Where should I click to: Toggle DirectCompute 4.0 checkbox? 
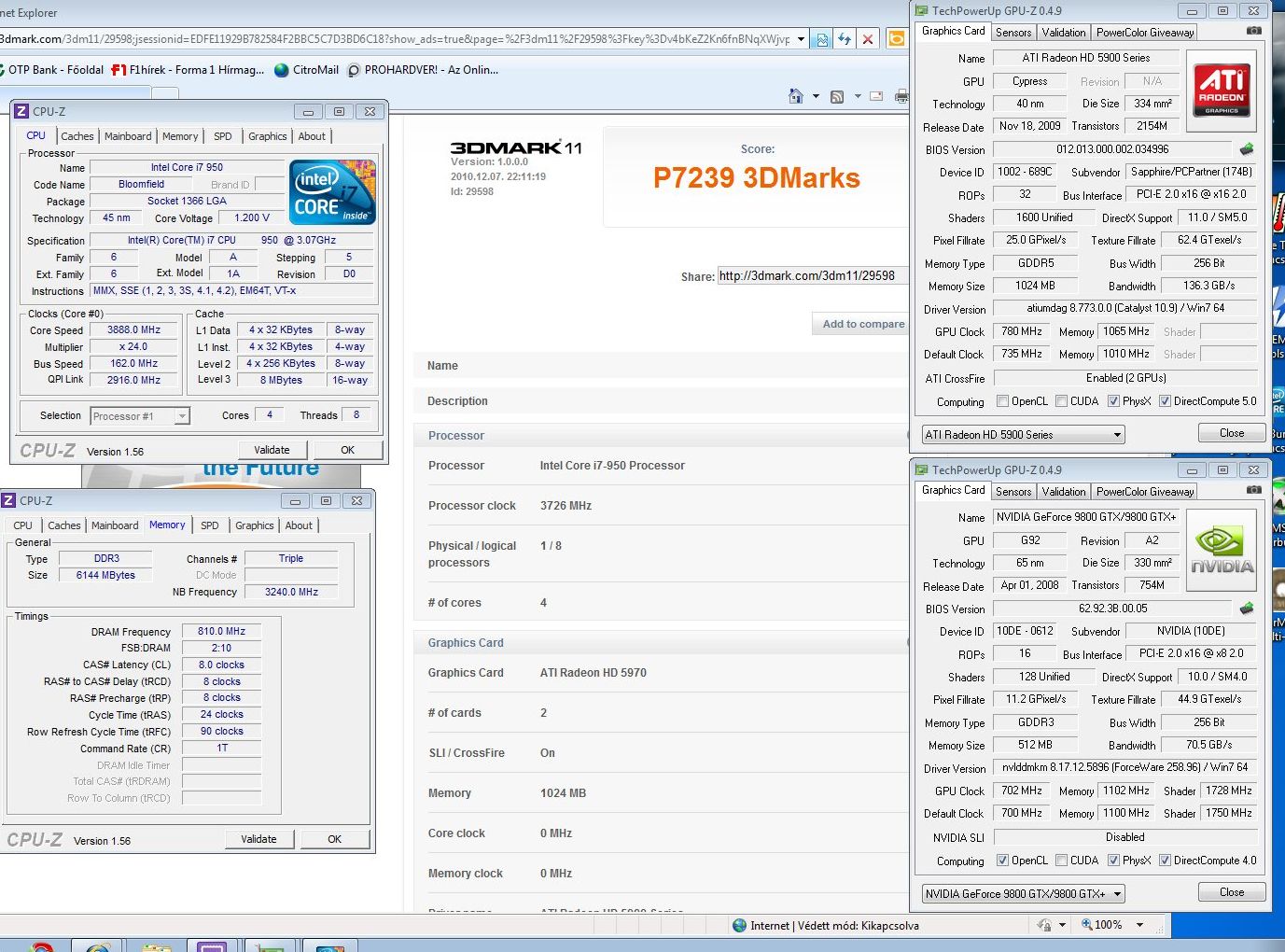[x=1165, y=861]
